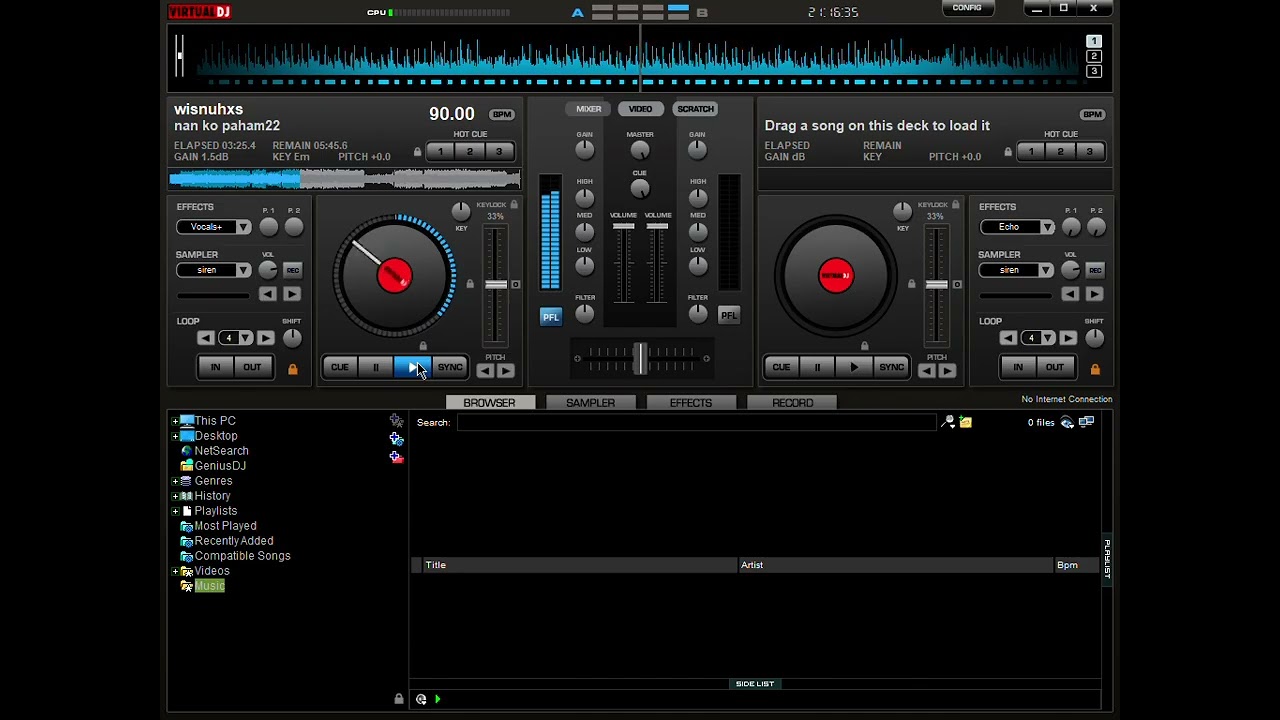Click the left deck loop lock icon
The width and height of the screenshot is (1280, 720).
[x=292, y=369]
